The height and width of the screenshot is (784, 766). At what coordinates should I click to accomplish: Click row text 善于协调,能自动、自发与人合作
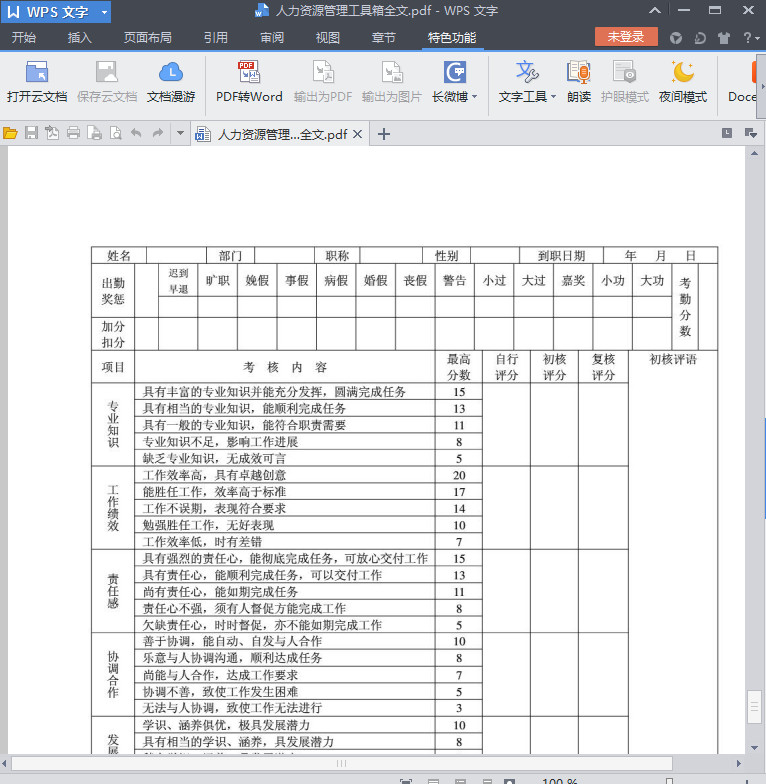point(232,641)
